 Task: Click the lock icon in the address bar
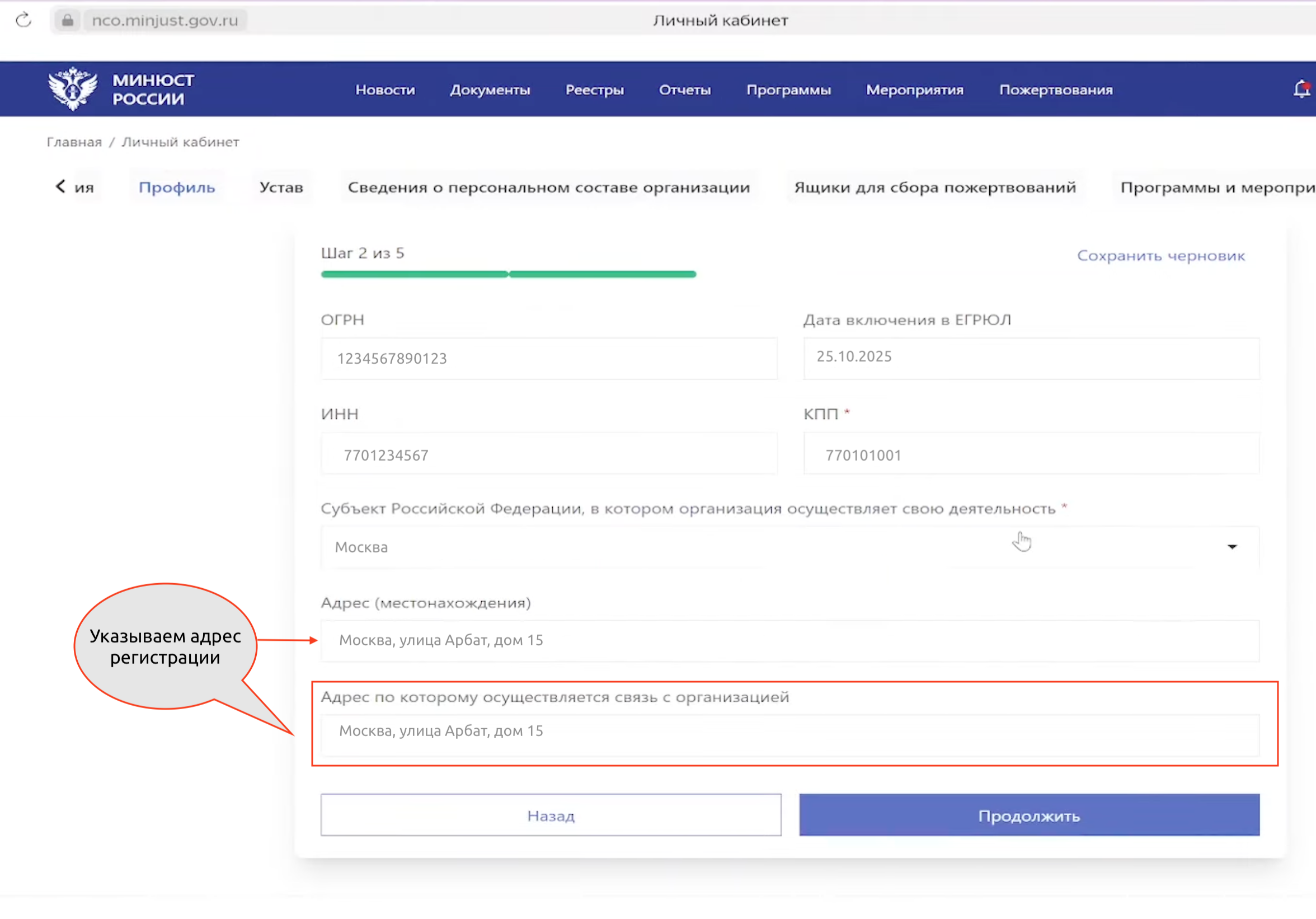[x=67, y=20]
